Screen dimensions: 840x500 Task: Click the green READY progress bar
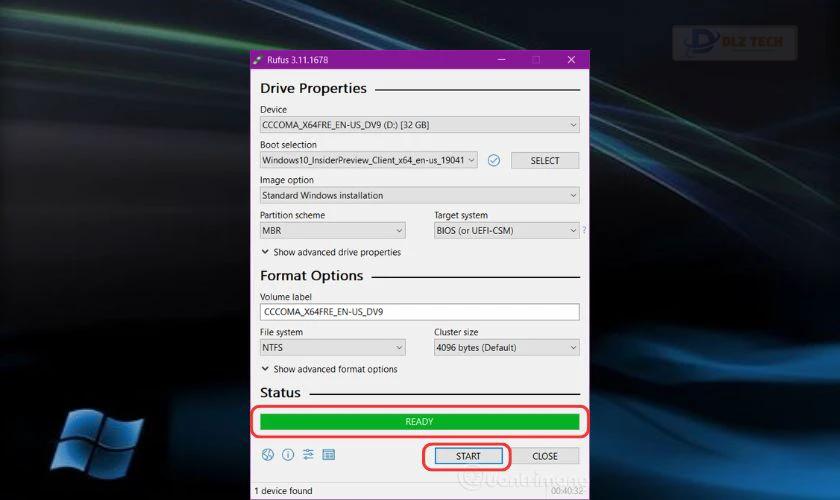[419, 422]
